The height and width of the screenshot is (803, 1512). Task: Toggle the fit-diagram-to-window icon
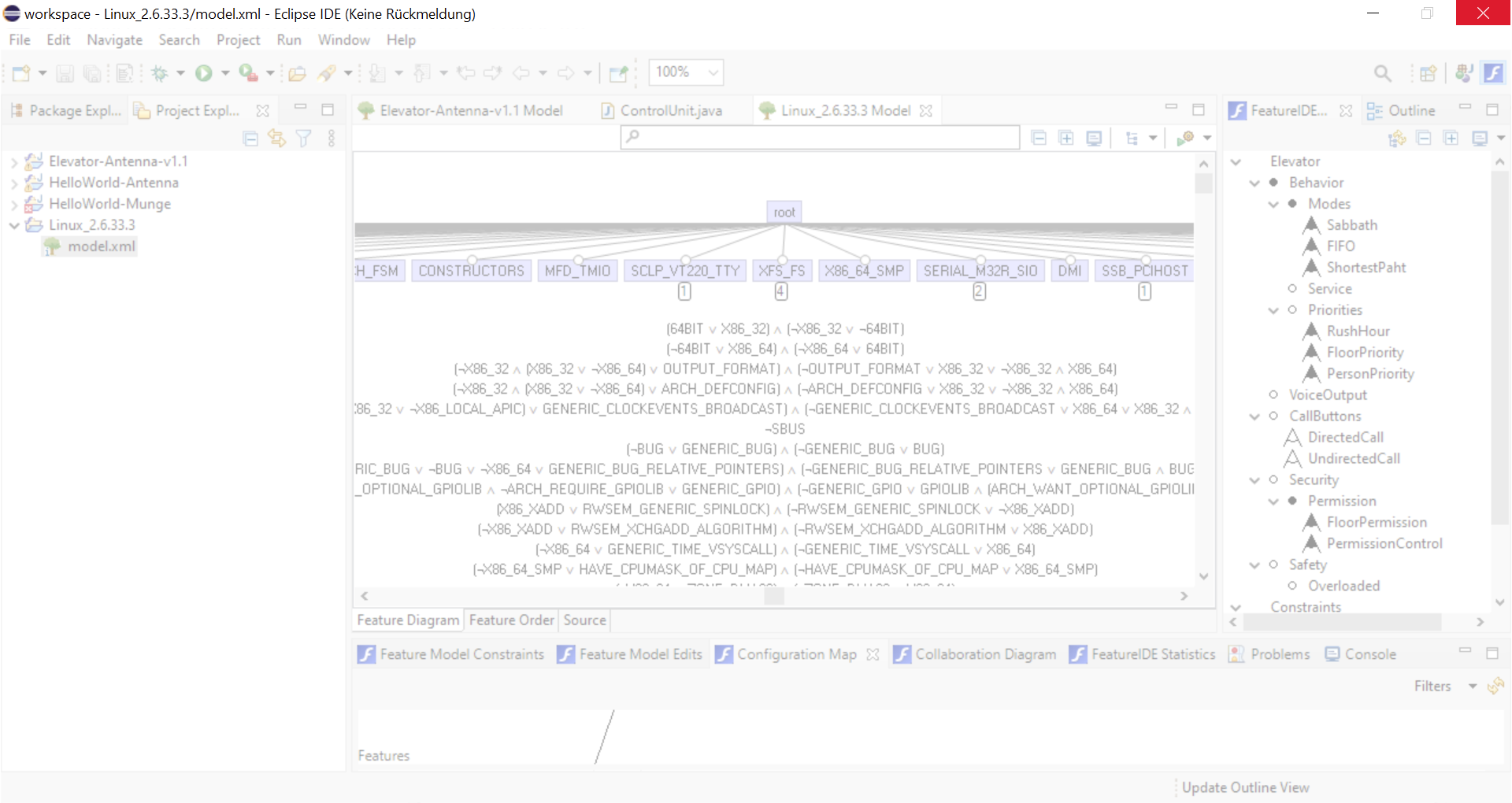point(1094,138)
